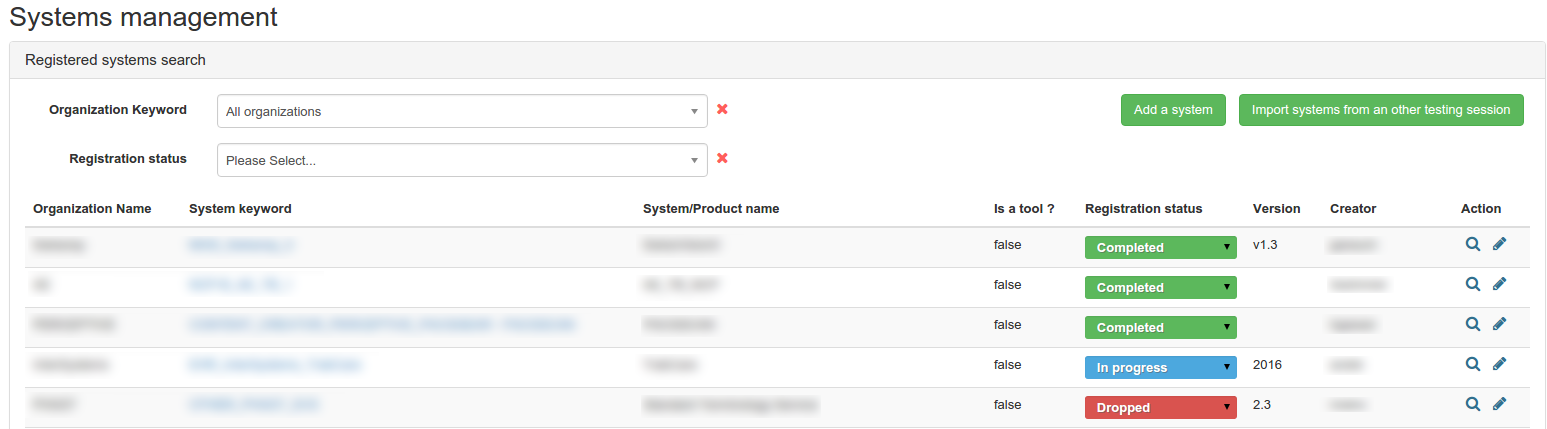Open the system keyword link for version 2016 row
Screen dimensions: 1547x429
click(274, 365)
